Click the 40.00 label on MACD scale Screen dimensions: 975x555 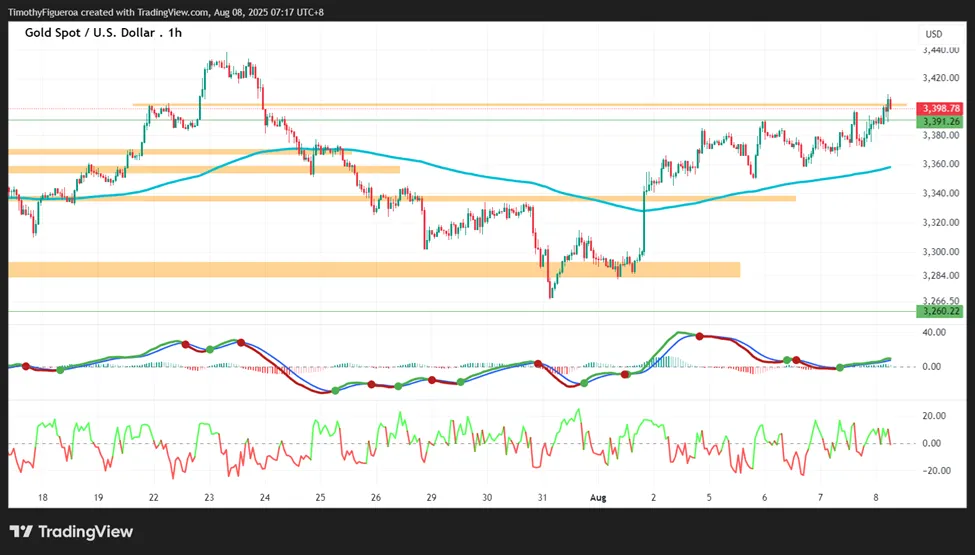click(934, 333)
